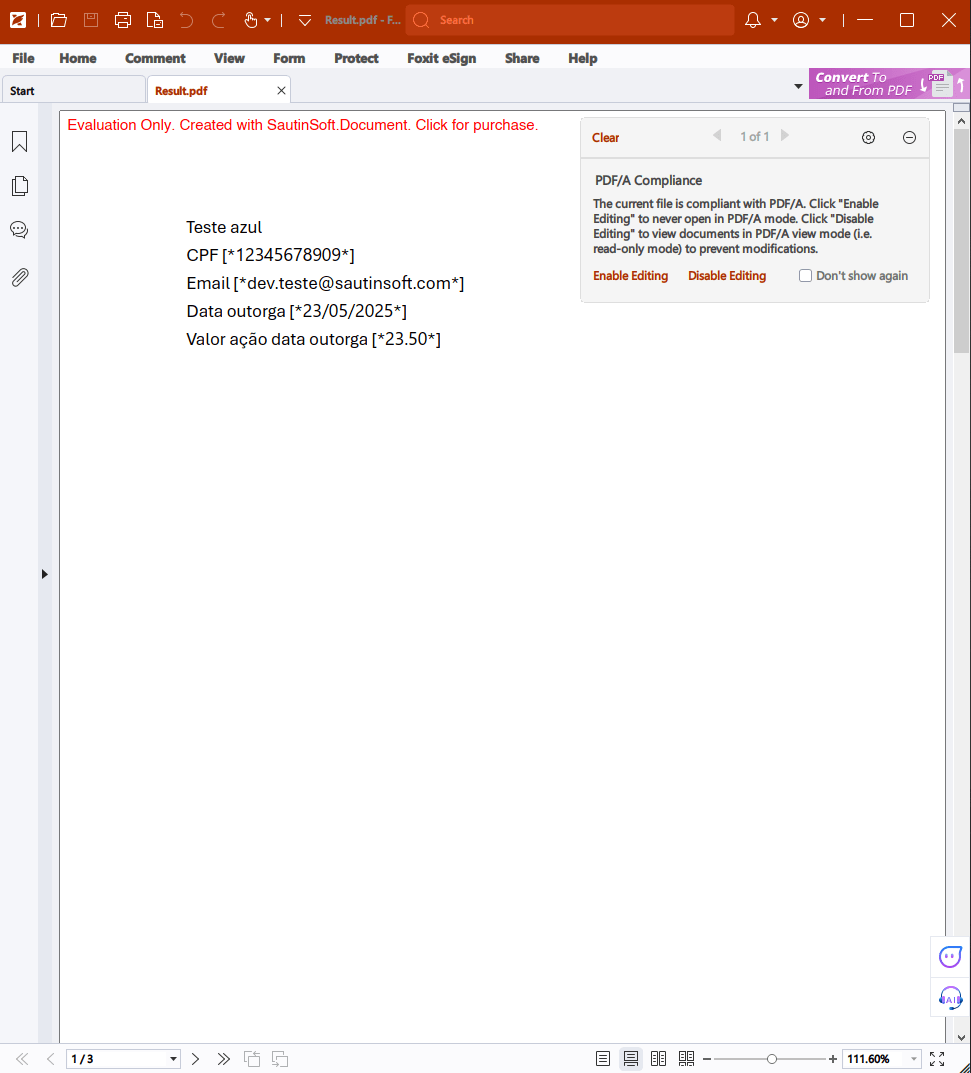Open the Page Thumbnails panel icon

coord(19,185)
